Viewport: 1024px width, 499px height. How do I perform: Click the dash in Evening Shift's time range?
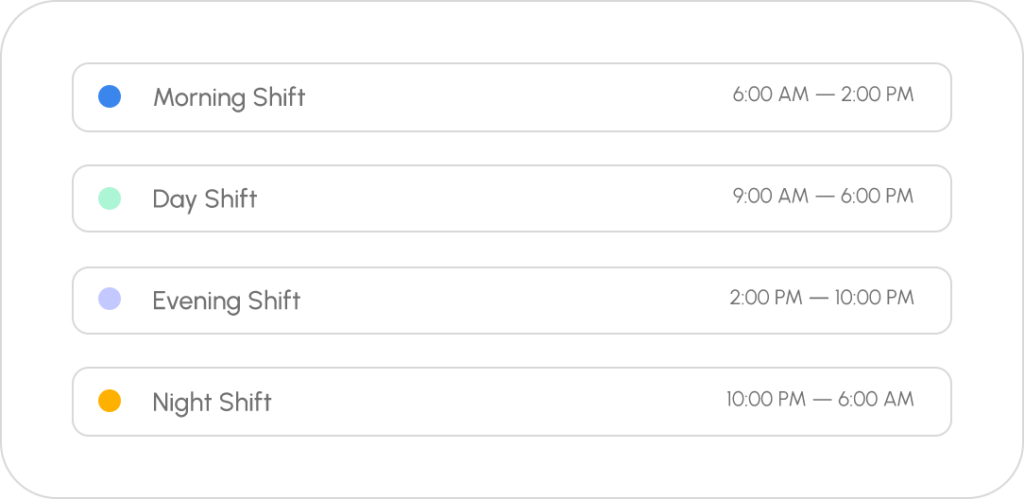[x=817, y=297]
